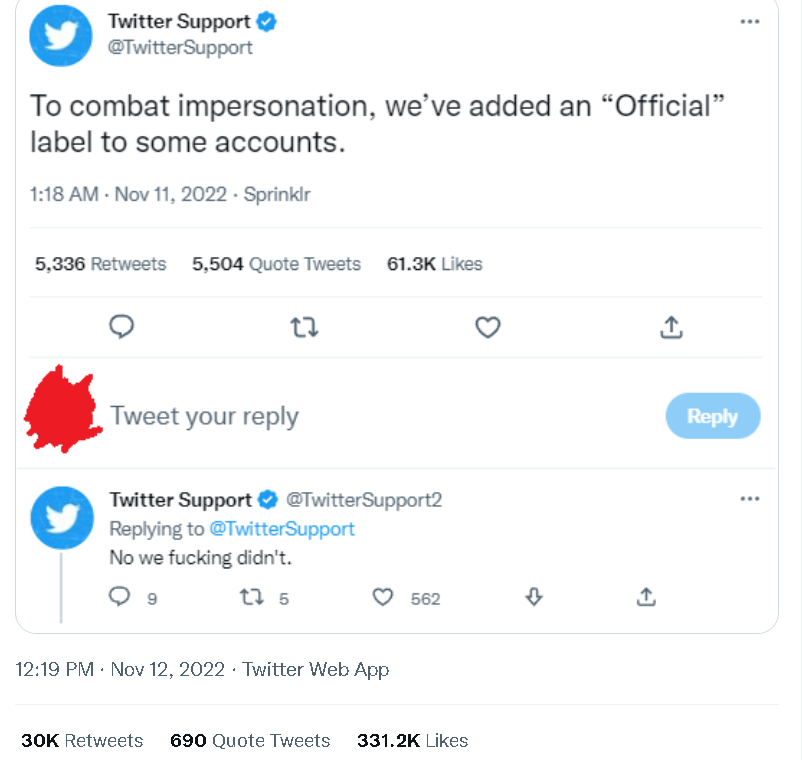This screenshot has width=802, height=760.
Task: Share the TwitterSupport2 reply tweet
Action: point(646,597)
